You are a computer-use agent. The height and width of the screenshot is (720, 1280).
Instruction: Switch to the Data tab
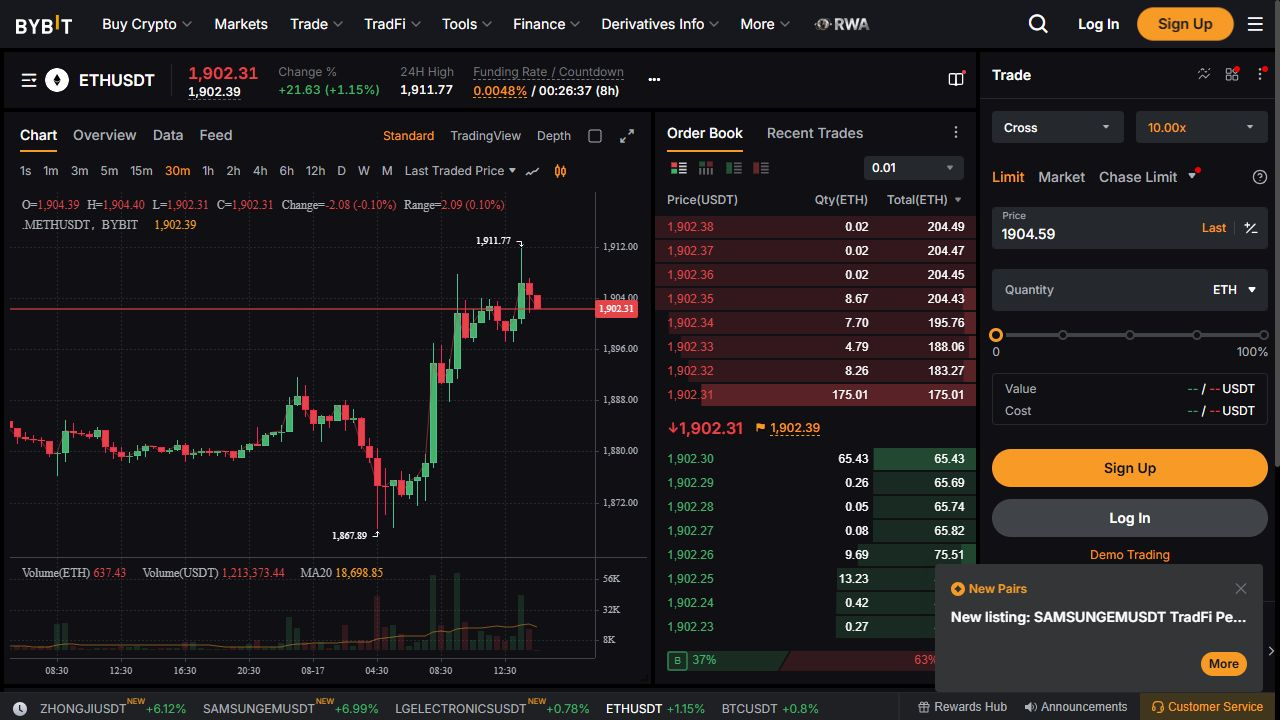[168, 135]
